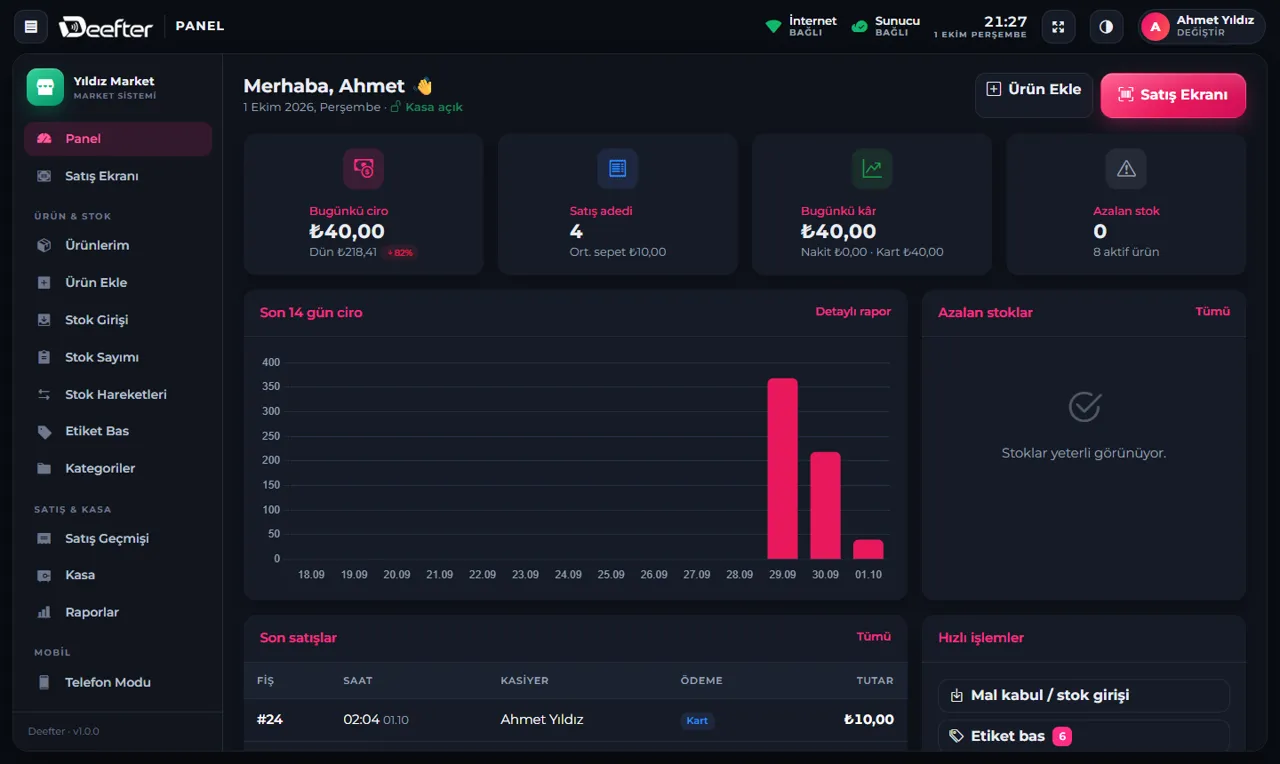The width and height of the screenshot is (1280, 764).
Task: Click the +82% change badge
Action: [x=400, y=253]
